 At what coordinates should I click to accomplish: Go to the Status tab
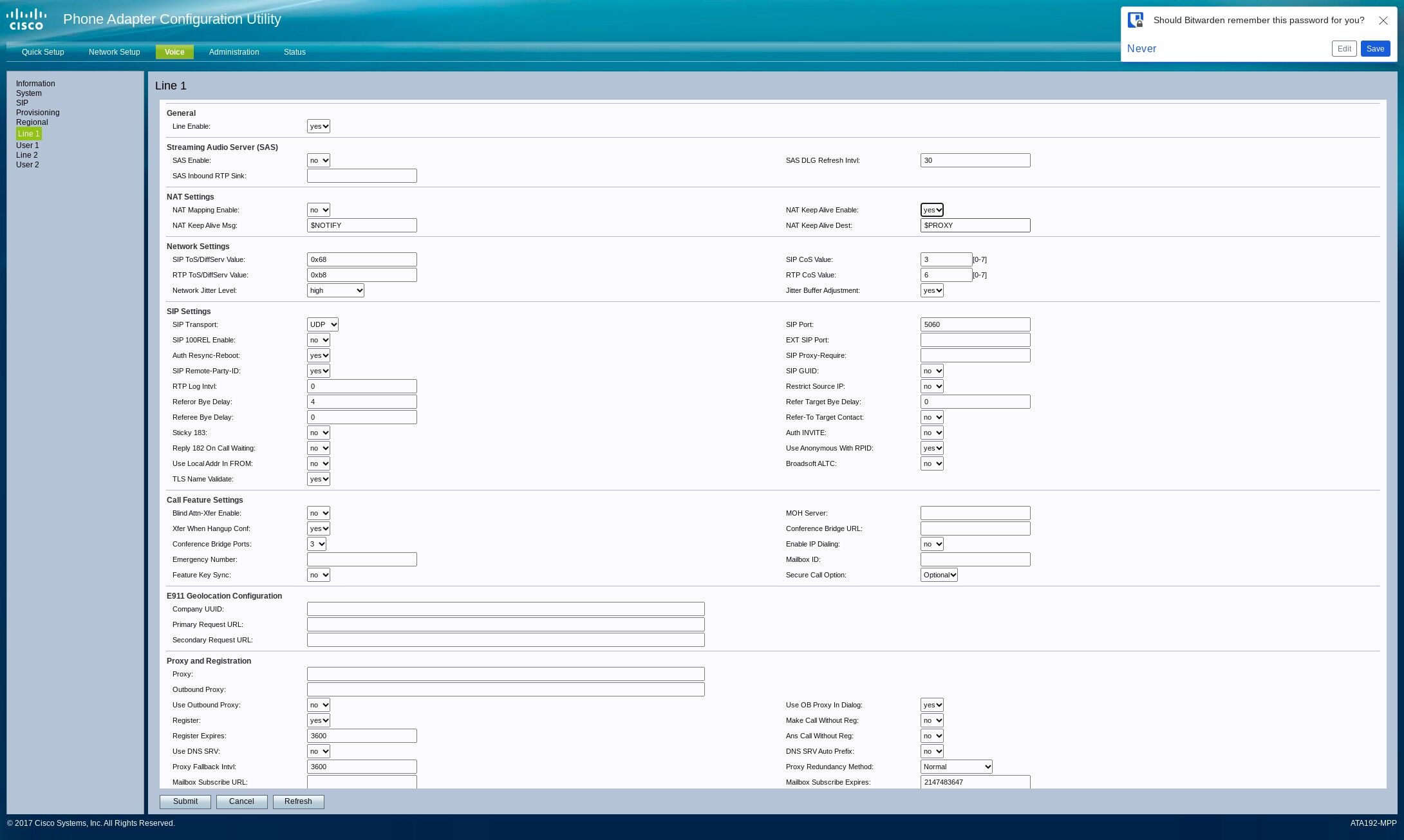click(x=294, y=52)
